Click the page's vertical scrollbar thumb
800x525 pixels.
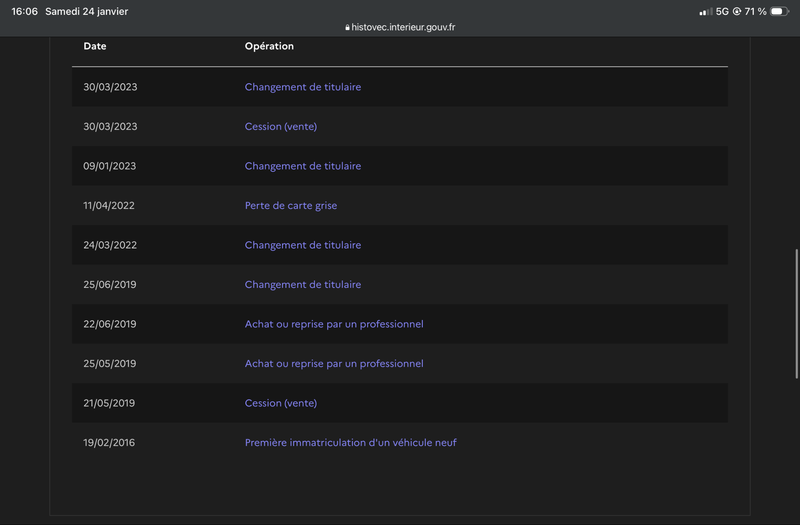coord(796,312)
